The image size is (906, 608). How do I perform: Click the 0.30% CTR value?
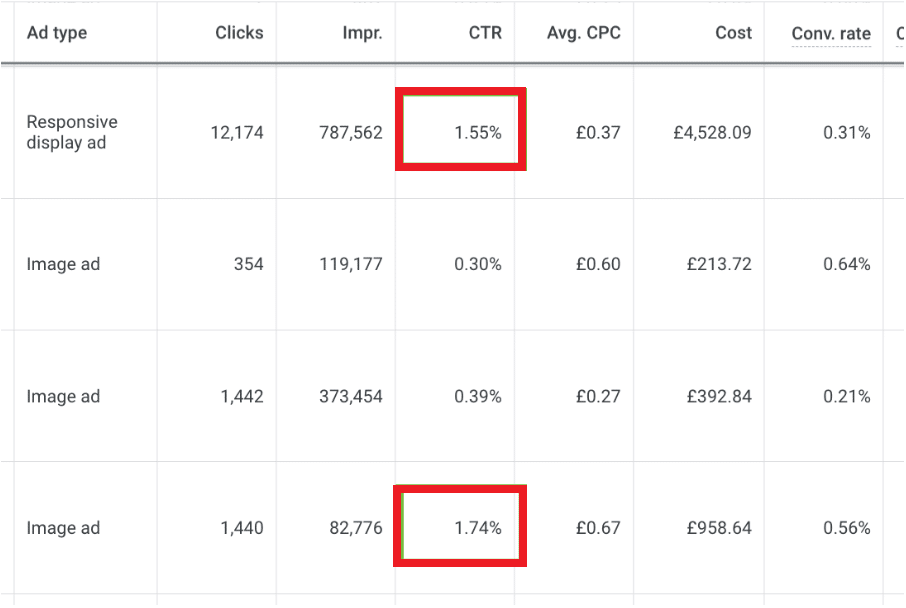(477, 264)
